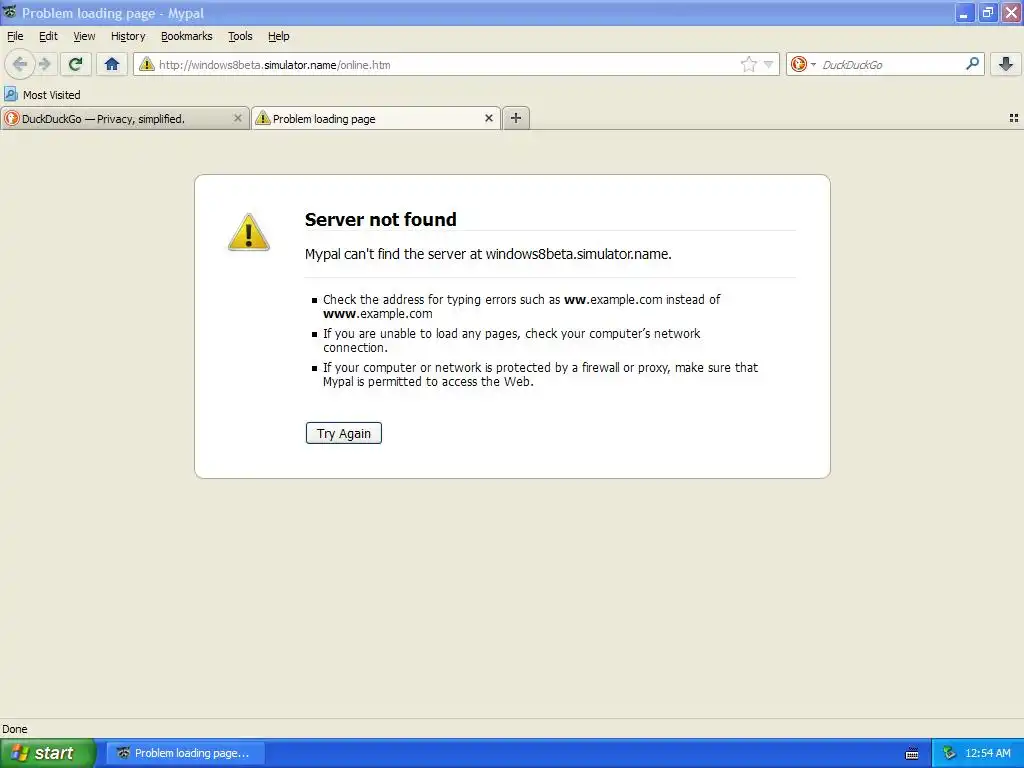Bookmark this page with the star icon
This screenshot has height=768, width=1024.
[748, 64]
